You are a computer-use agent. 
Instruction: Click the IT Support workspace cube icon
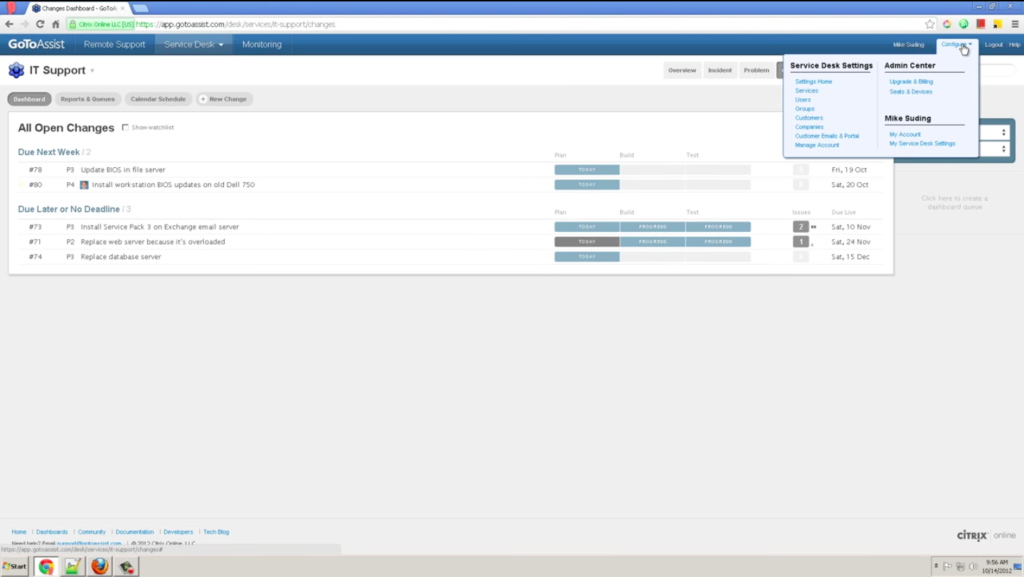point(15,70)
